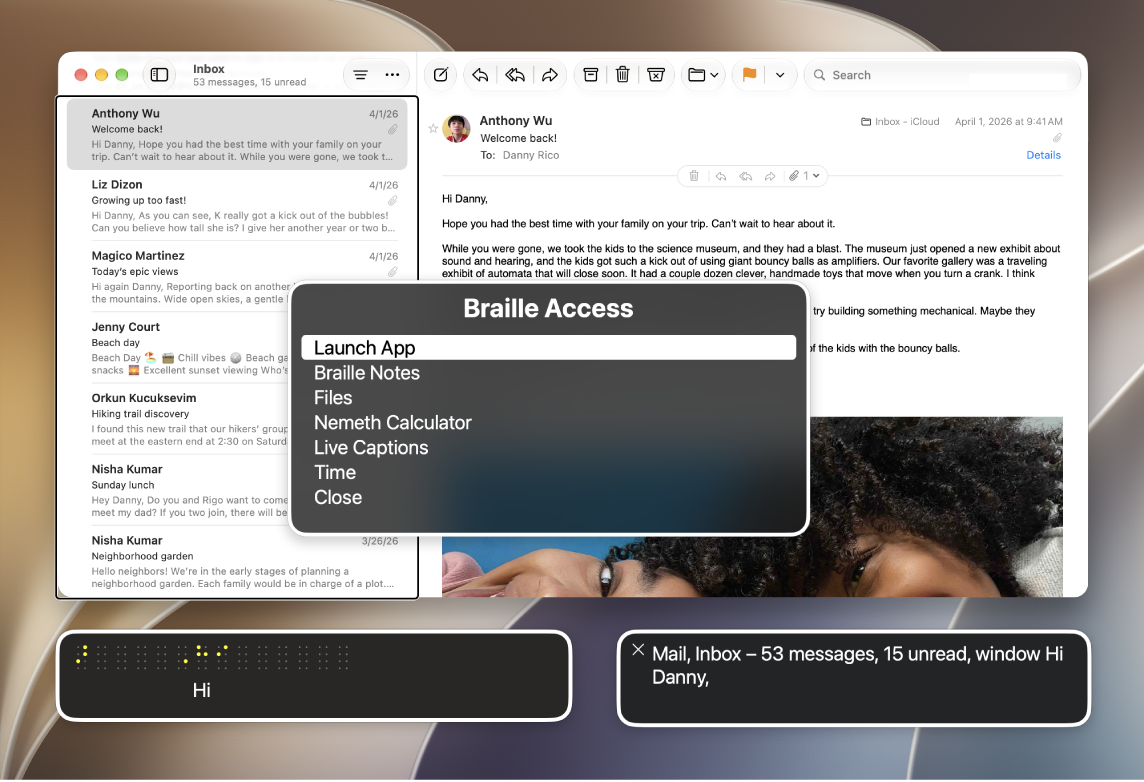Open the attachment dropdown showing 1
Screen dimensions: 1144x782
click(804, 176)
